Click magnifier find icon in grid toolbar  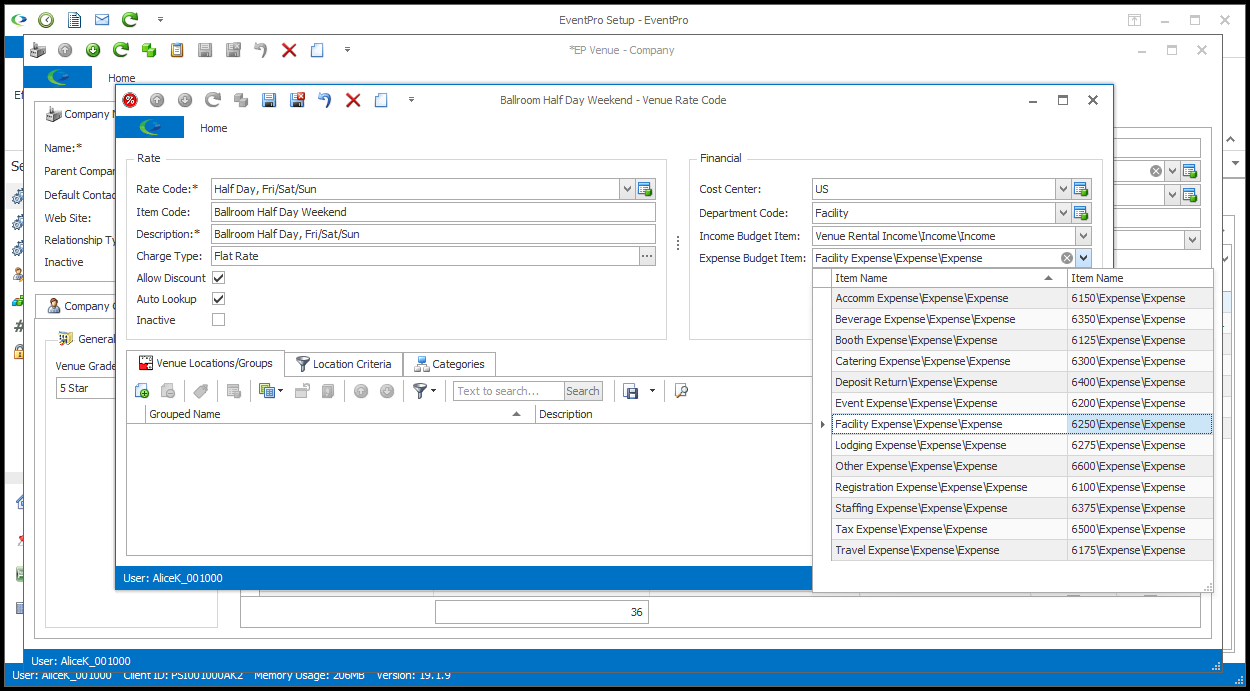click(x=681, y=391)
